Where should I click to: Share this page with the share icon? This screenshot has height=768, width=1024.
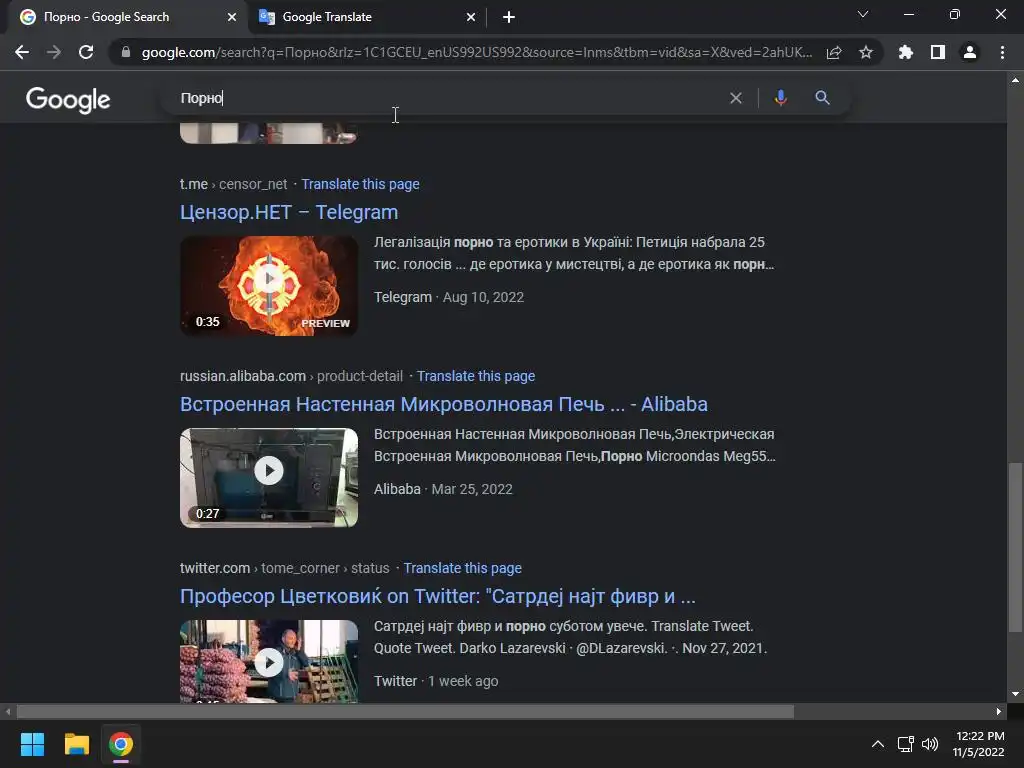pos(834,52)
